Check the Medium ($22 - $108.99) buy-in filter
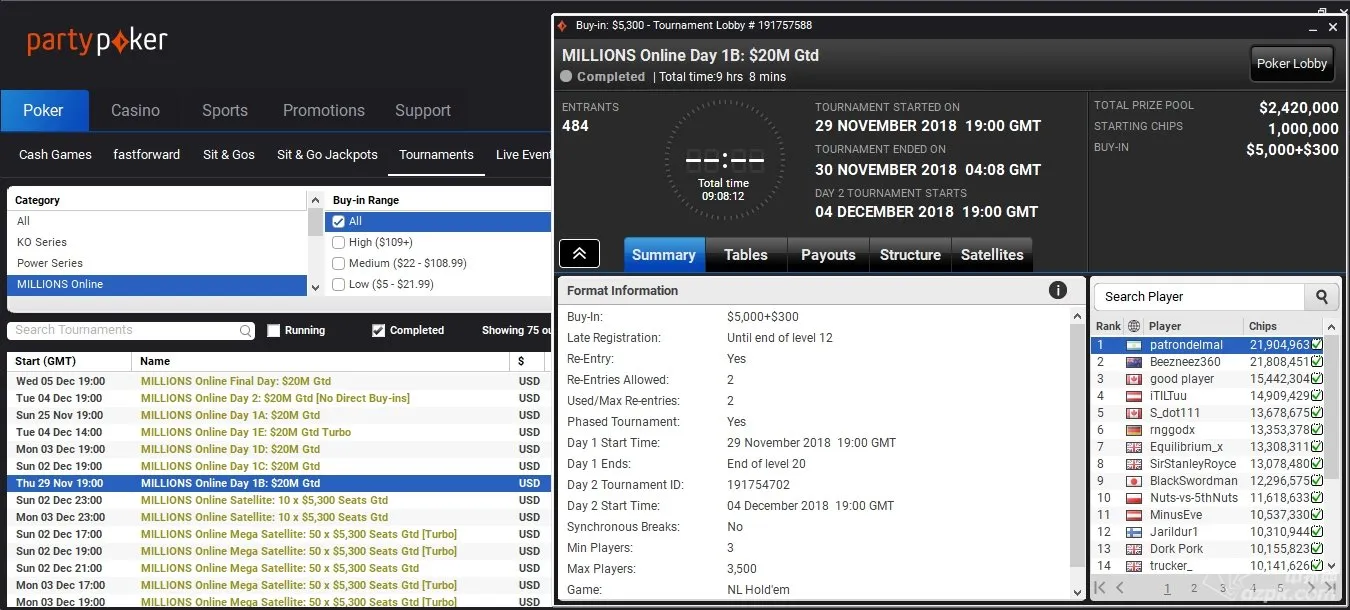1350x610 pixels. [339, 263]
